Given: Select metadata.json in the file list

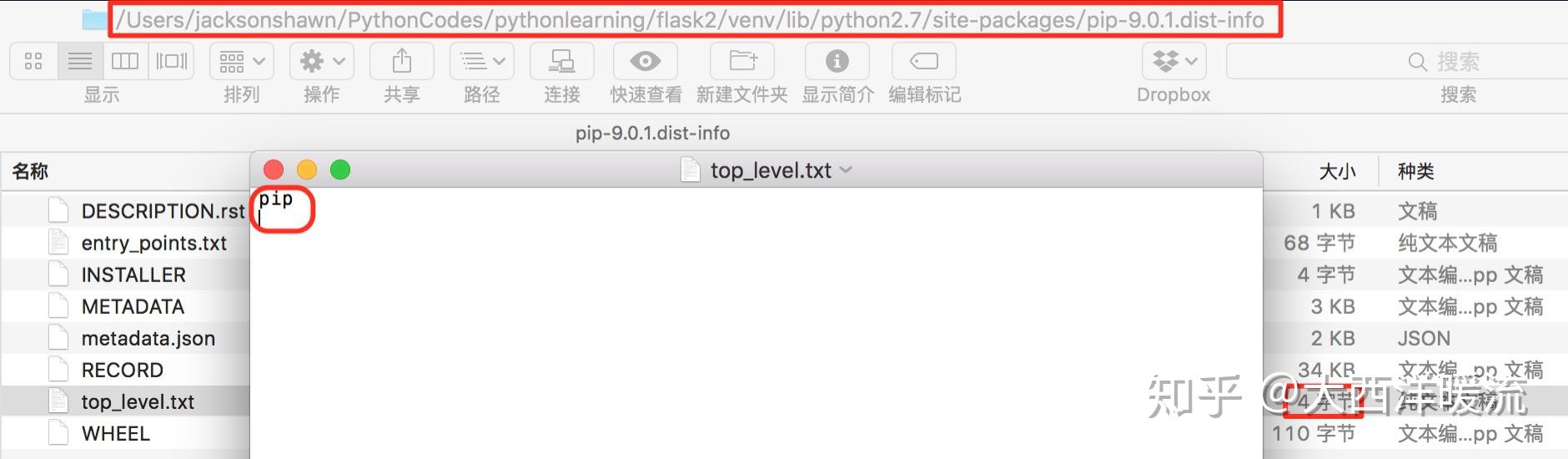Looking at the screenshot, I should coord(148,338).
